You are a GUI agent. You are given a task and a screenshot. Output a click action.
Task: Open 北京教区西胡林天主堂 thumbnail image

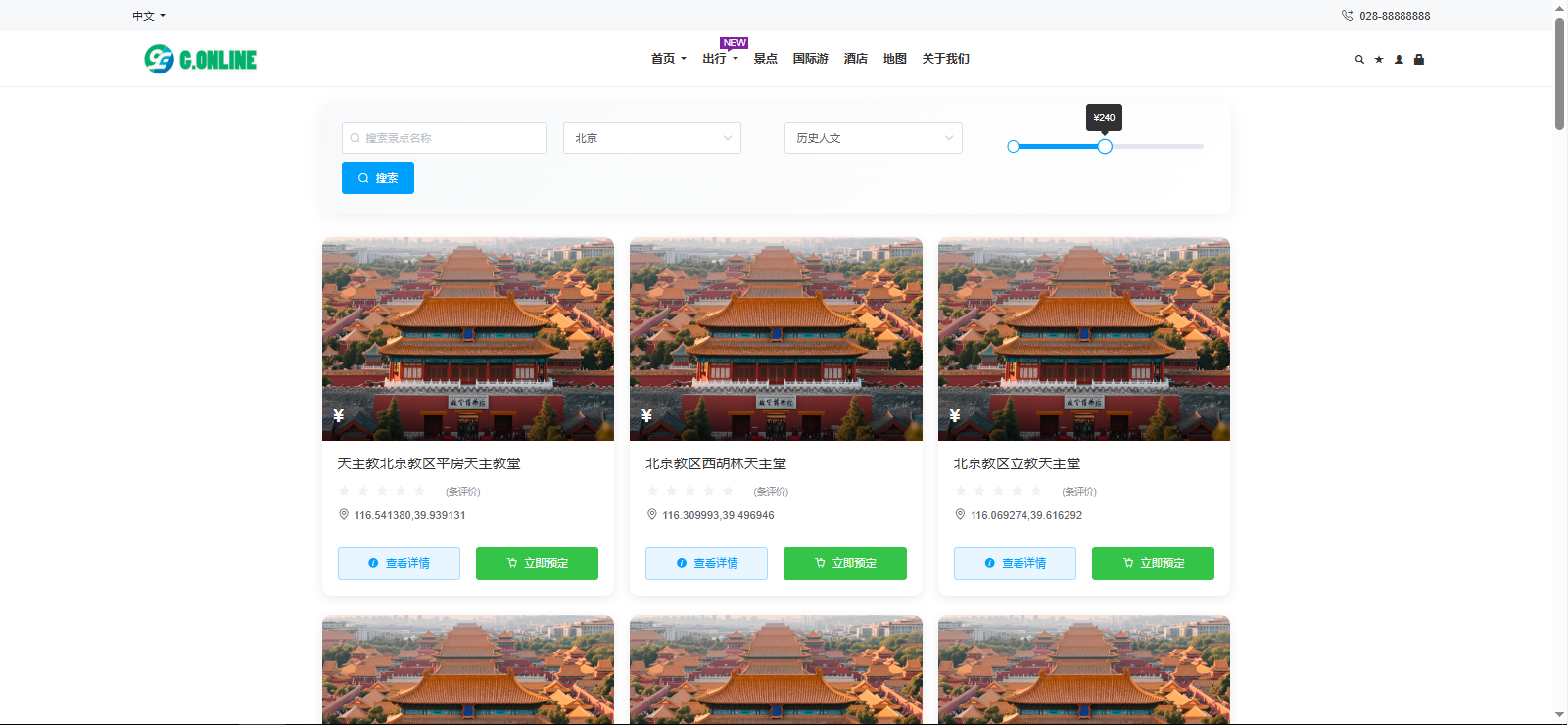(x=776, y=339)
